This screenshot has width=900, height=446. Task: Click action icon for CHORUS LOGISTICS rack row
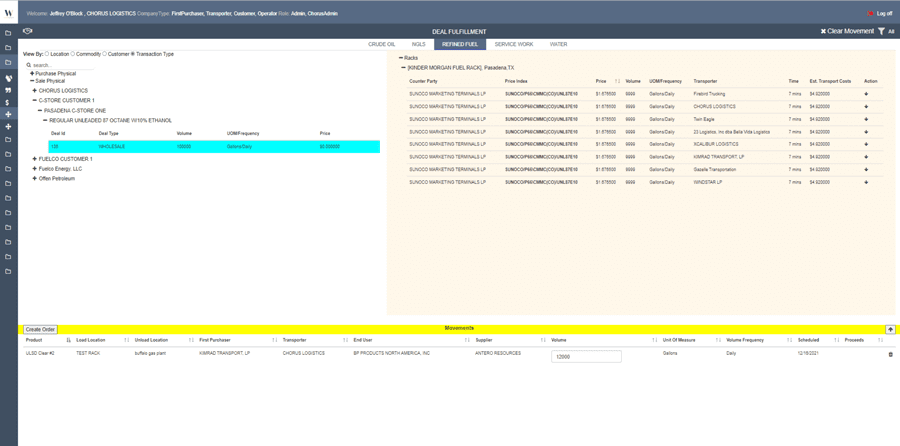[x=866, y=107]
